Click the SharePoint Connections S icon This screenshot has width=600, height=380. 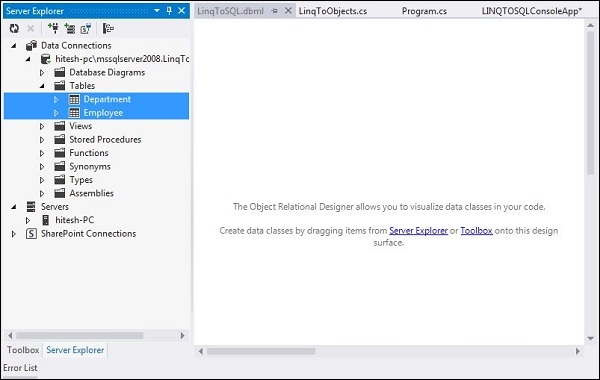(x=31, y=233)
